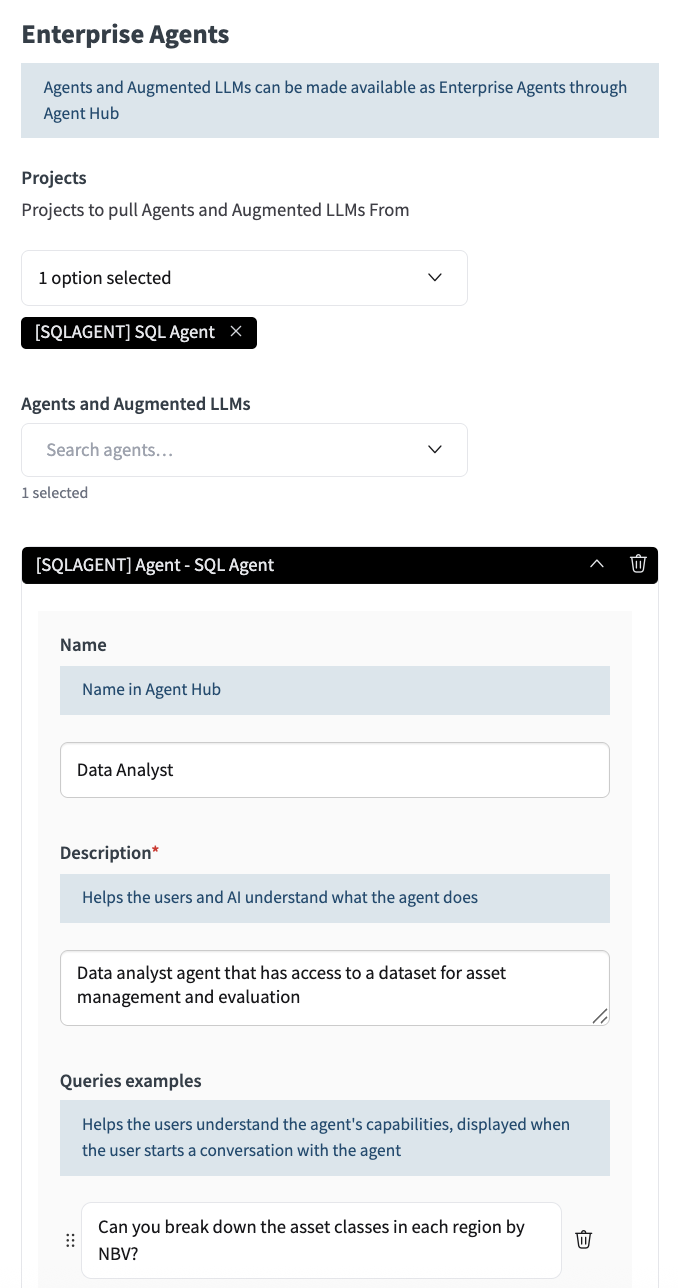This screenshot has height=1288, width=678.
Task: Click the Agent Hub info banner at top
Action: click(339, 100)
